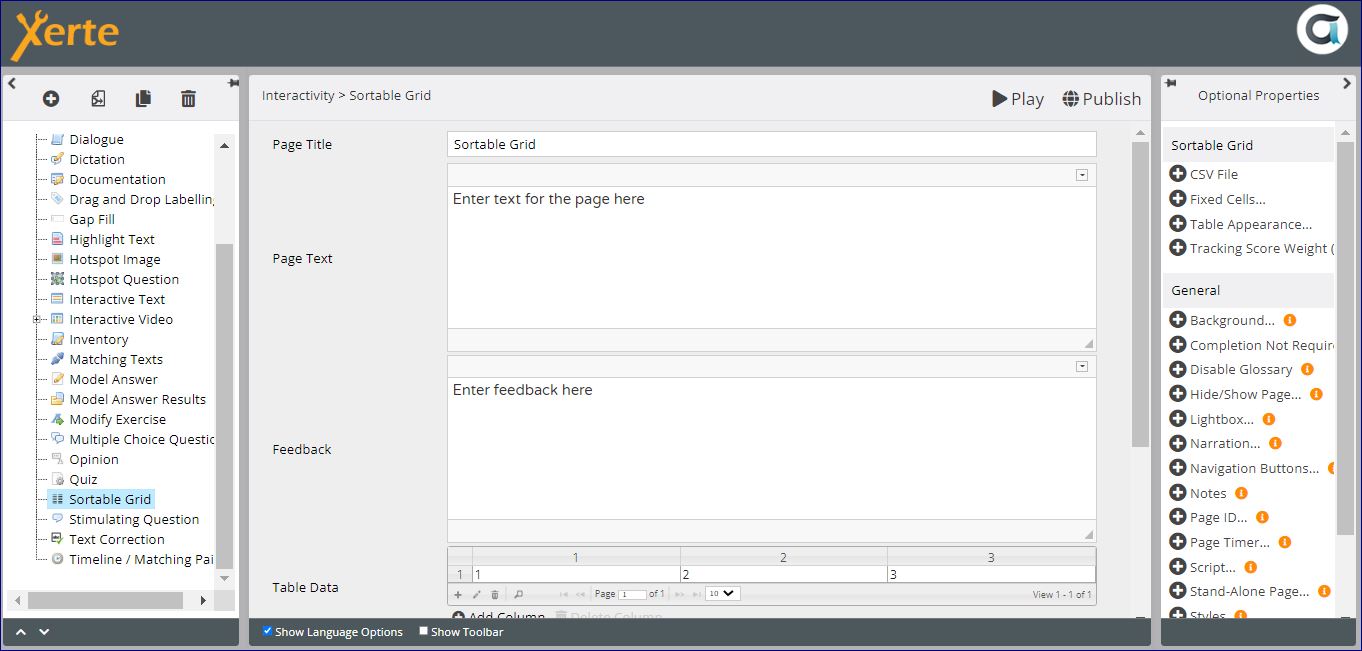Image resolution: width=1362 pixels, height=651 pixels.
Task: Expand the Feedback editor toolbar dropdown arrow
Action: (1081, 367)
